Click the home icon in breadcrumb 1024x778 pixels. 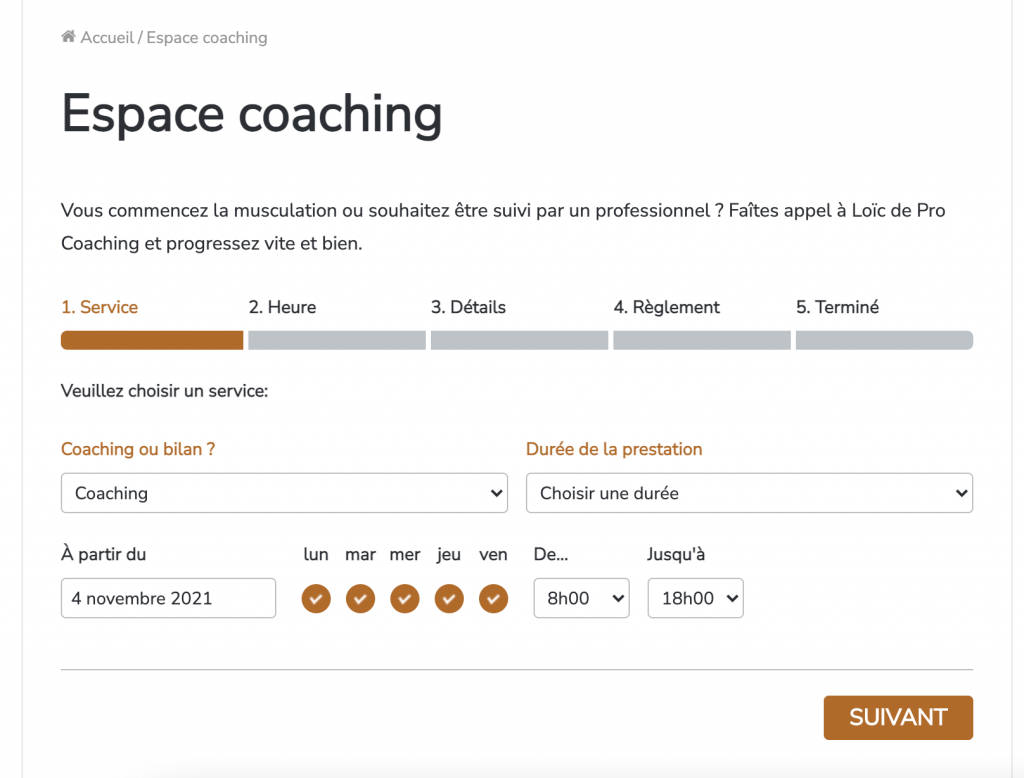click(68, 38)
